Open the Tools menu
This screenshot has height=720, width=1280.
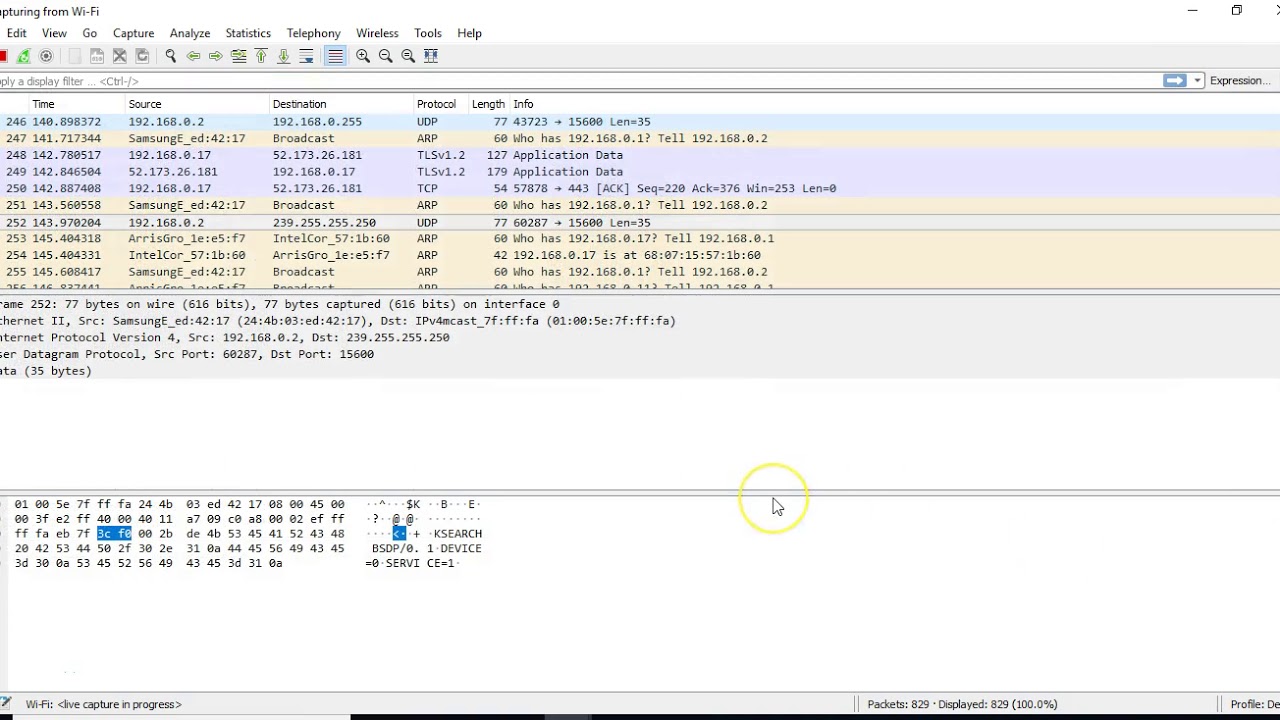(428, 33)
